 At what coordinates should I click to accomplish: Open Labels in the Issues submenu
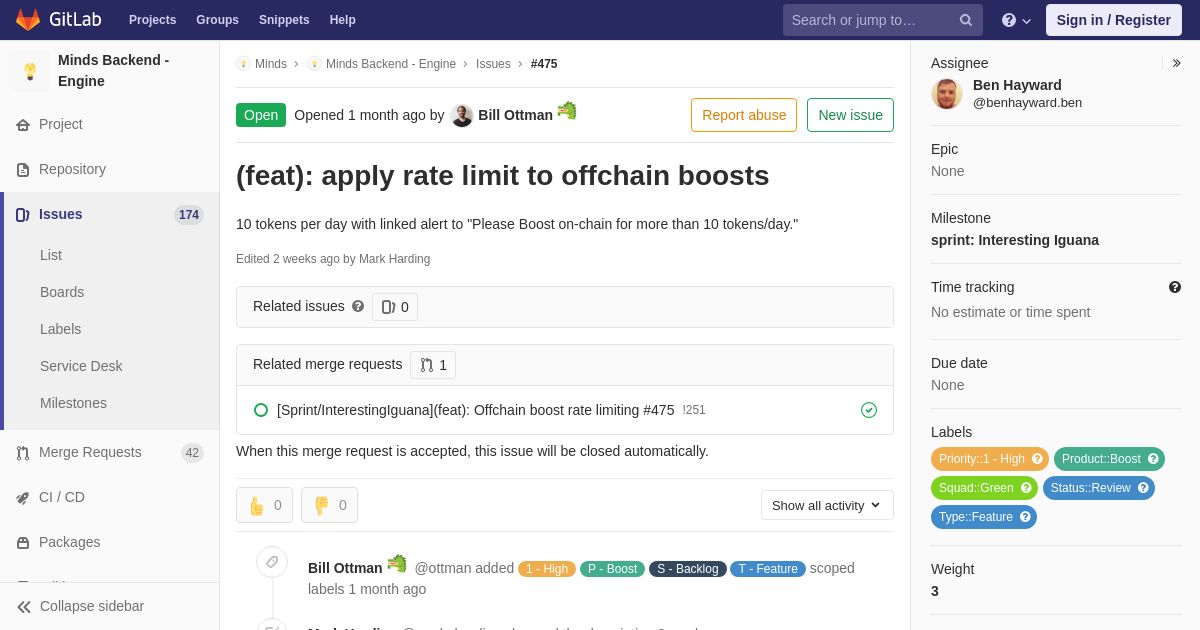tap(60, 329)
